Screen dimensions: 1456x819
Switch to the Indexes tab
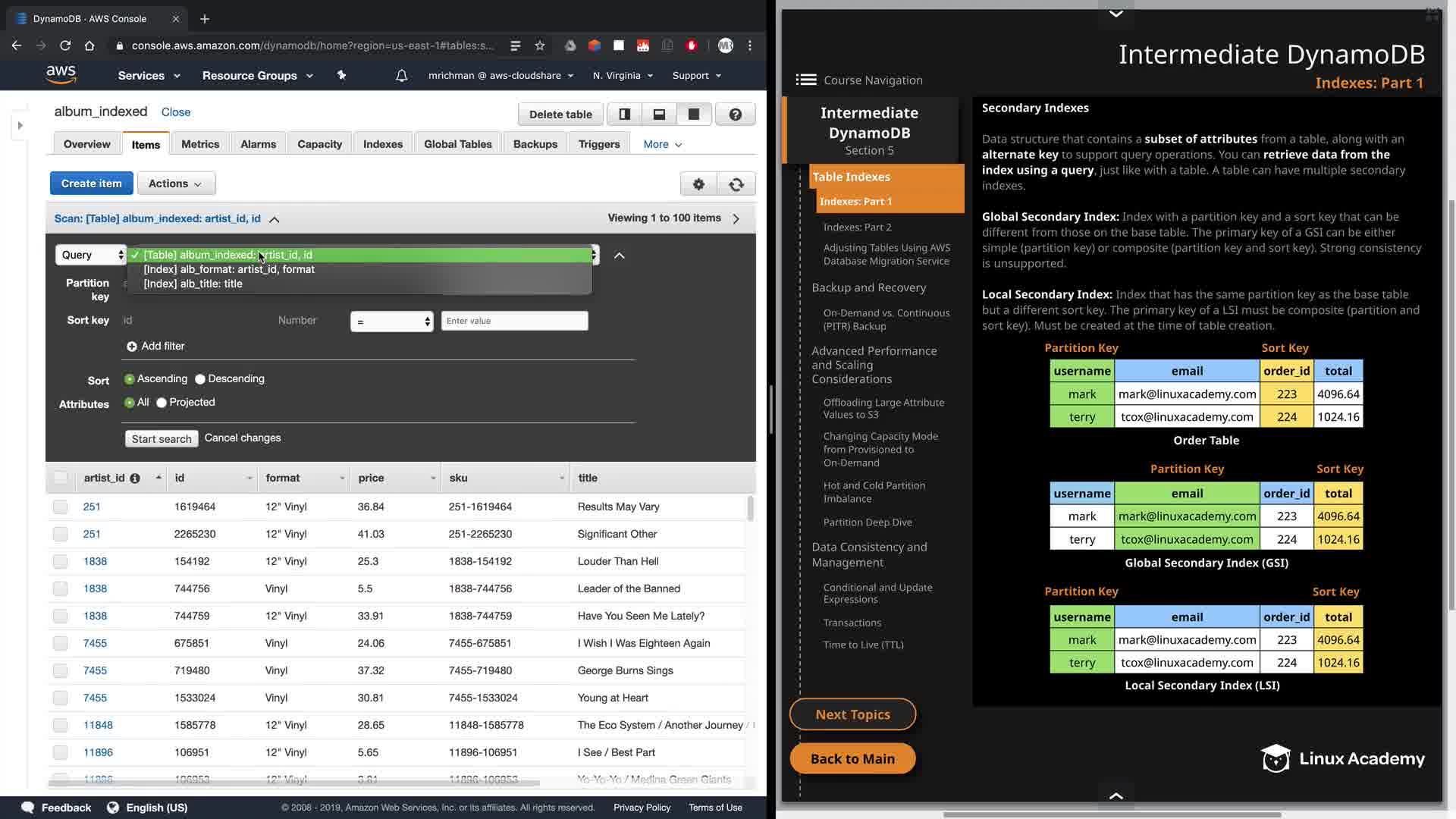point(382,144)
